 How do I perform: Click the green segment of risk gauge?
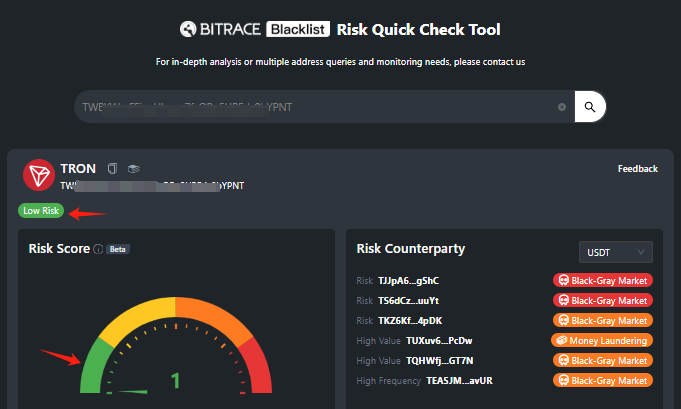pos(93,367)
